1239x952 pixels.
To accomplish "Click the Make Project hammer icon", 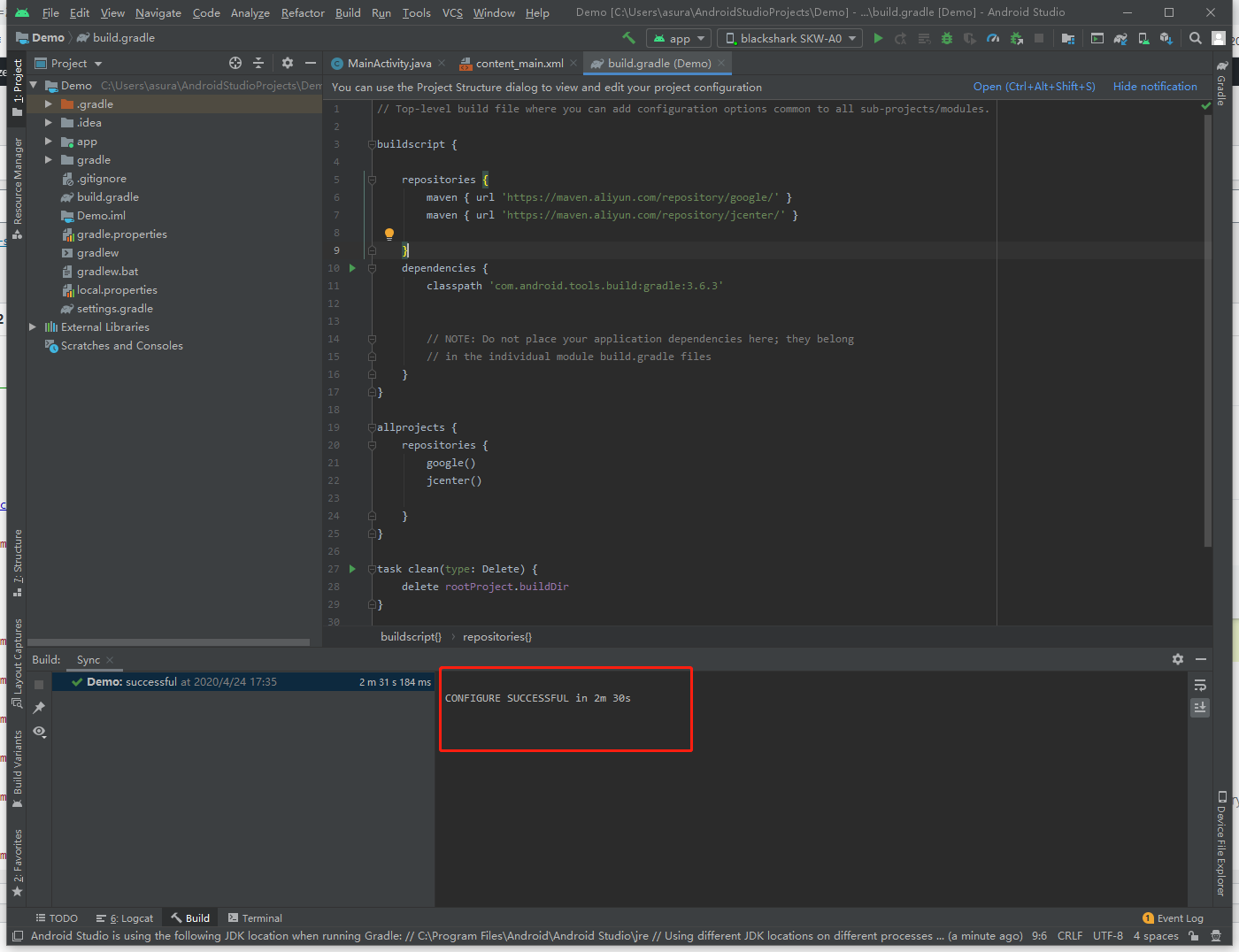I will click(628, 38).
